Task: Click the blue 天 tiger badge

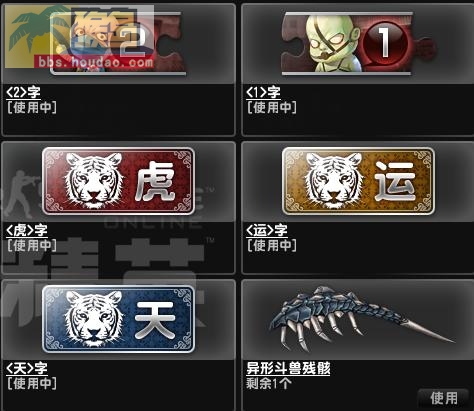Action: pos(118,319)
